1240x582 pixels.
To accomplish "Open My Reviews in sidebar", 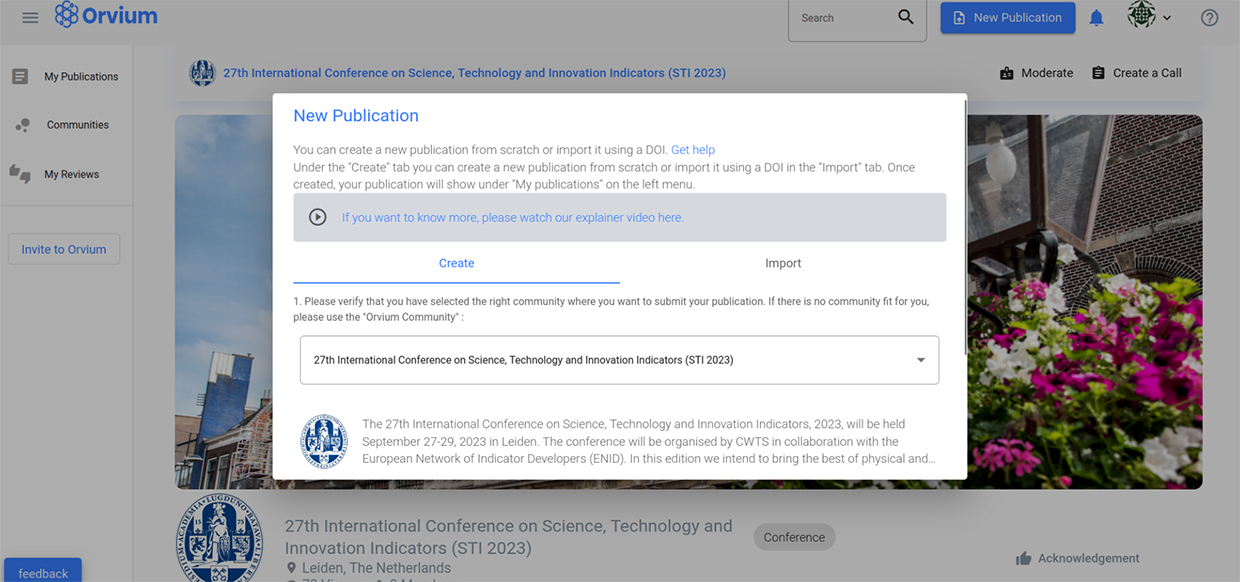I will point(66,174).
